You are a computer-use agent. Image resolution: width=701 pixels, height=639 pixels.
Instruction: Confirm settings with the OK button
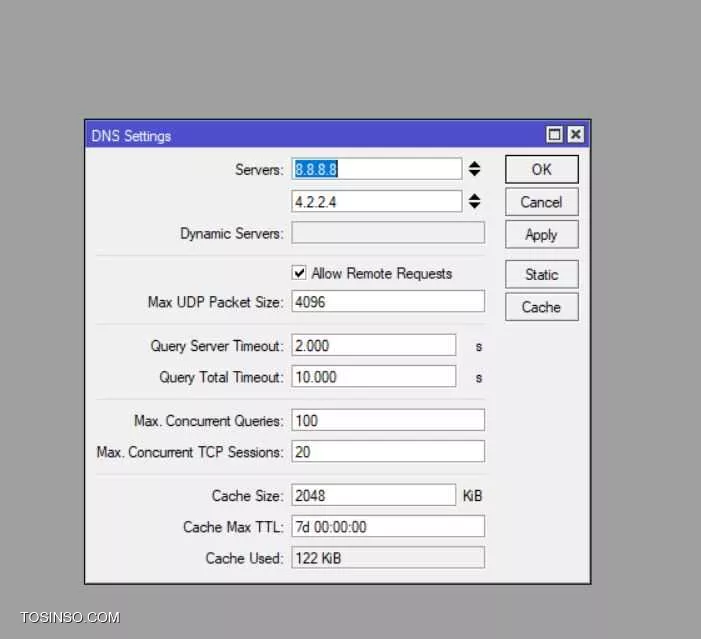541,169
